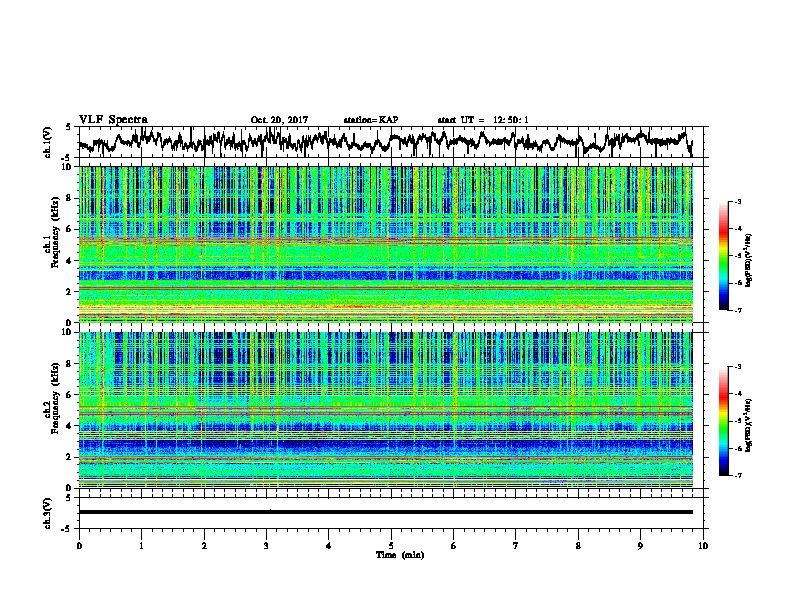The height and width of the screenshot is (612, 792).
Task: Click time axis tick label "3"
Action: [x=266, y=546]
